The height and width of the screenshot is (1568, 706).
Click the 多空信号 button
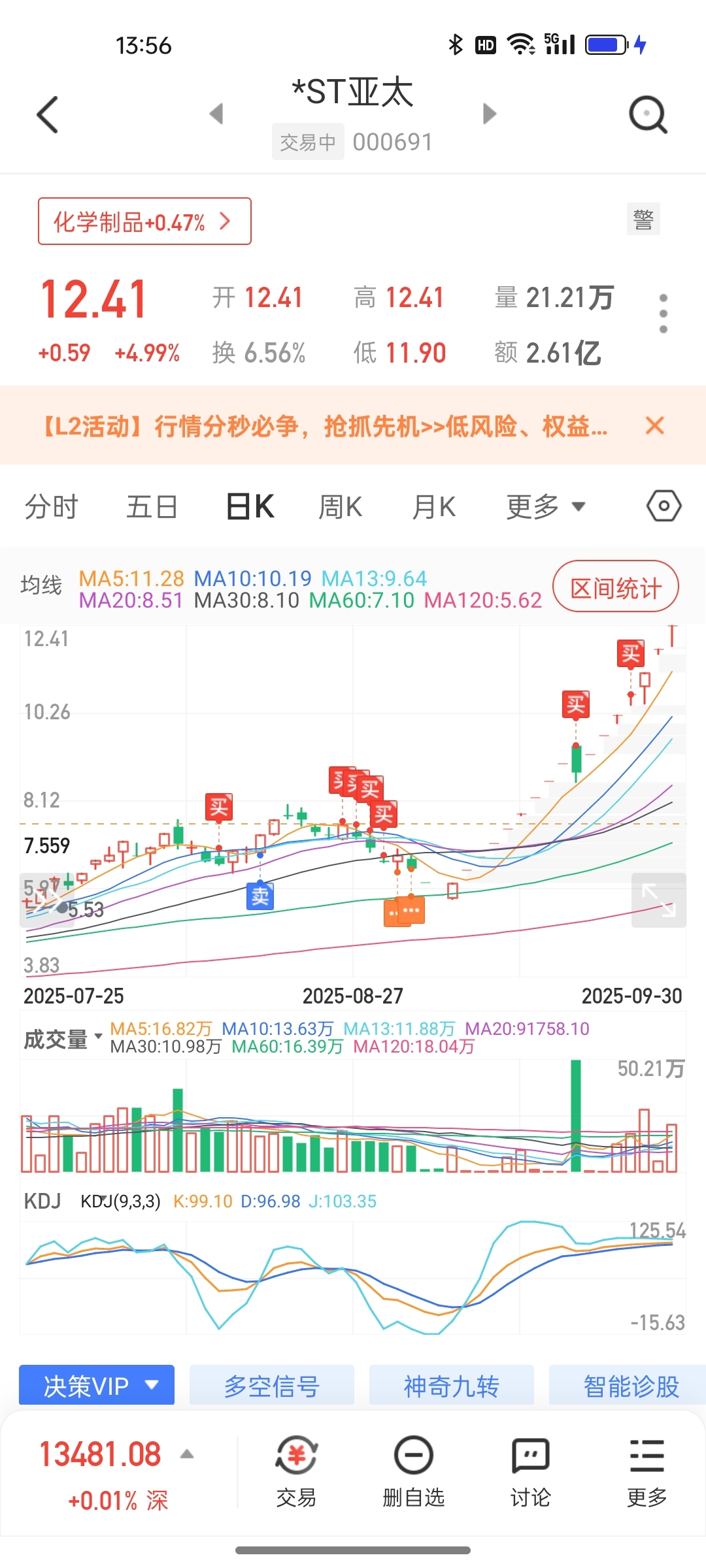(272, 1386)
